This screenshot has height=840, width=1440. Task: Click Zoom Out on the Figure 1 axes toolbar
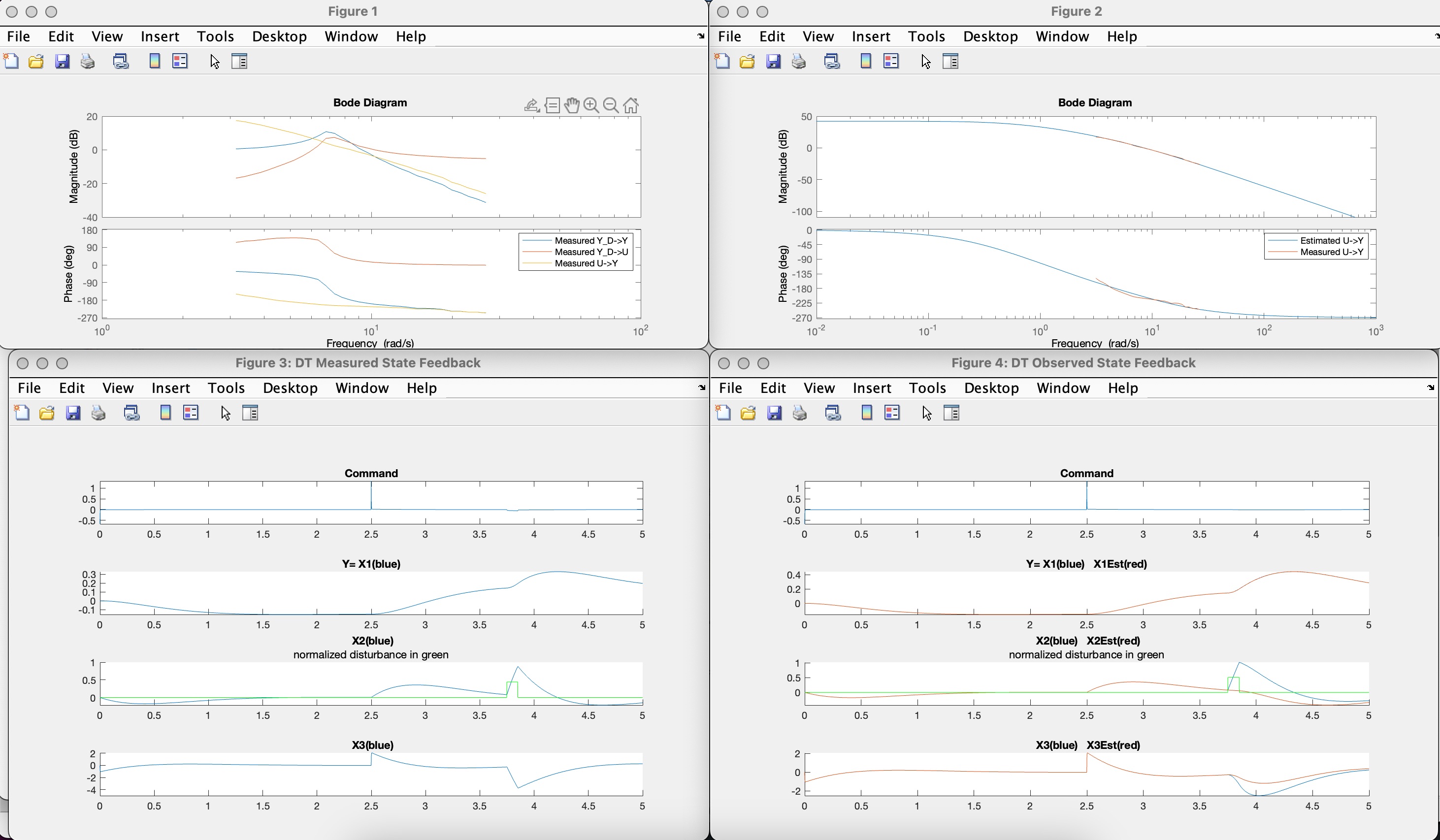611,105
